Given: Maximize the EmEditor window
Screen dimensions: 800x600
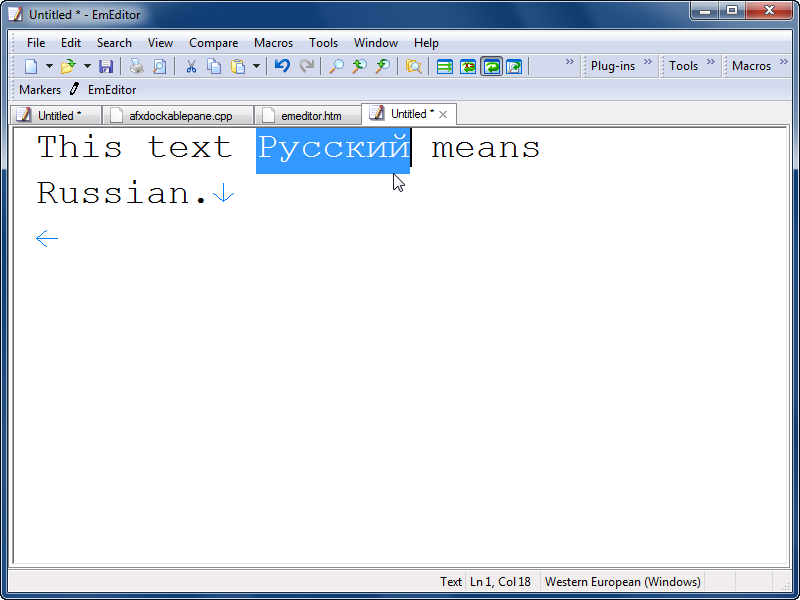Looking at the screenshot, I should point(732,10).
